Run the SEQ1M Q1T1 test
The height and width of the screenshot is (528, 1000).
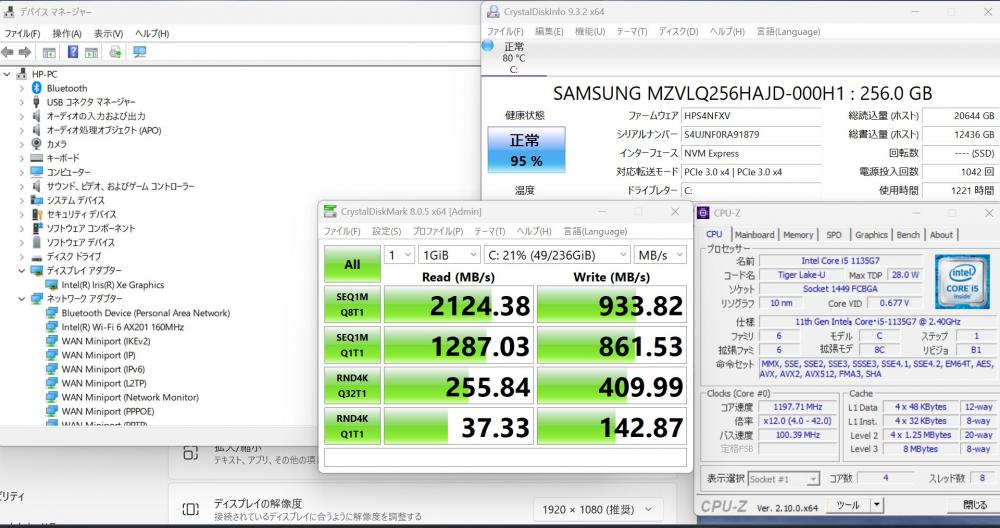point(353,345)
